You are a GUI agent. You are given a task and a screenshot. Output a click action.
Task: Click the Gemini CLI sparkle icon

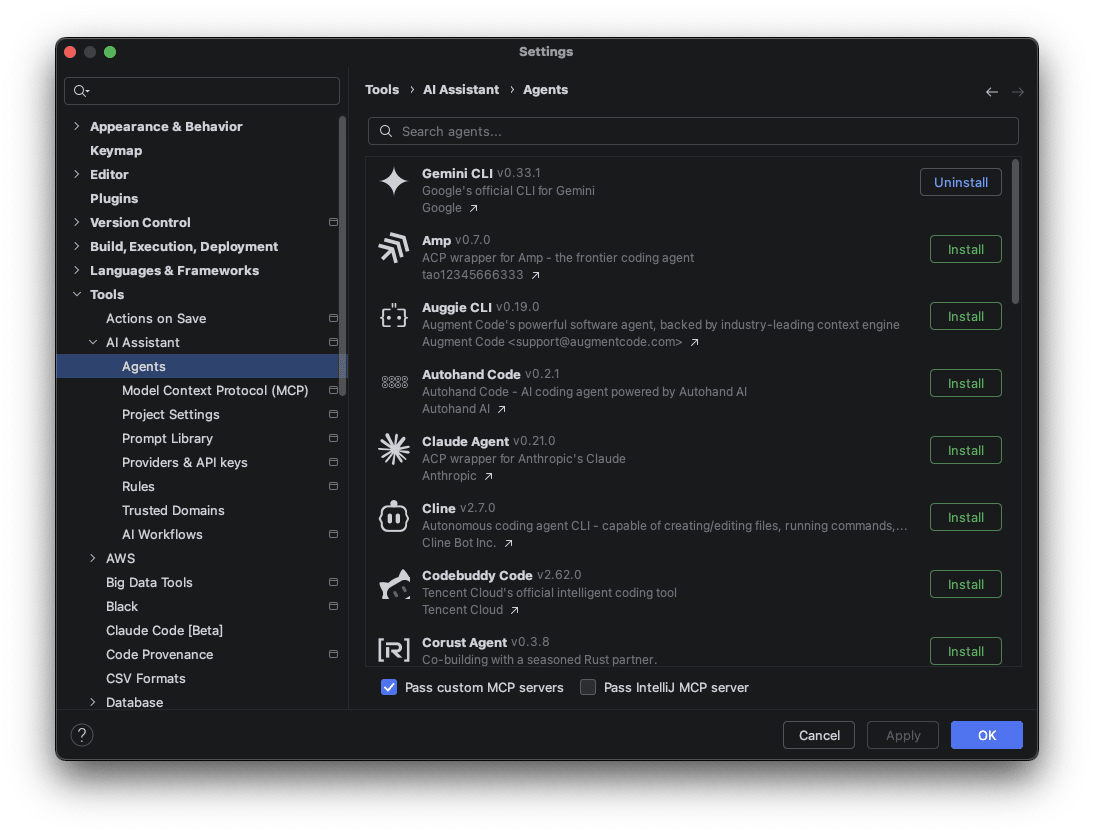click(394, 182)
